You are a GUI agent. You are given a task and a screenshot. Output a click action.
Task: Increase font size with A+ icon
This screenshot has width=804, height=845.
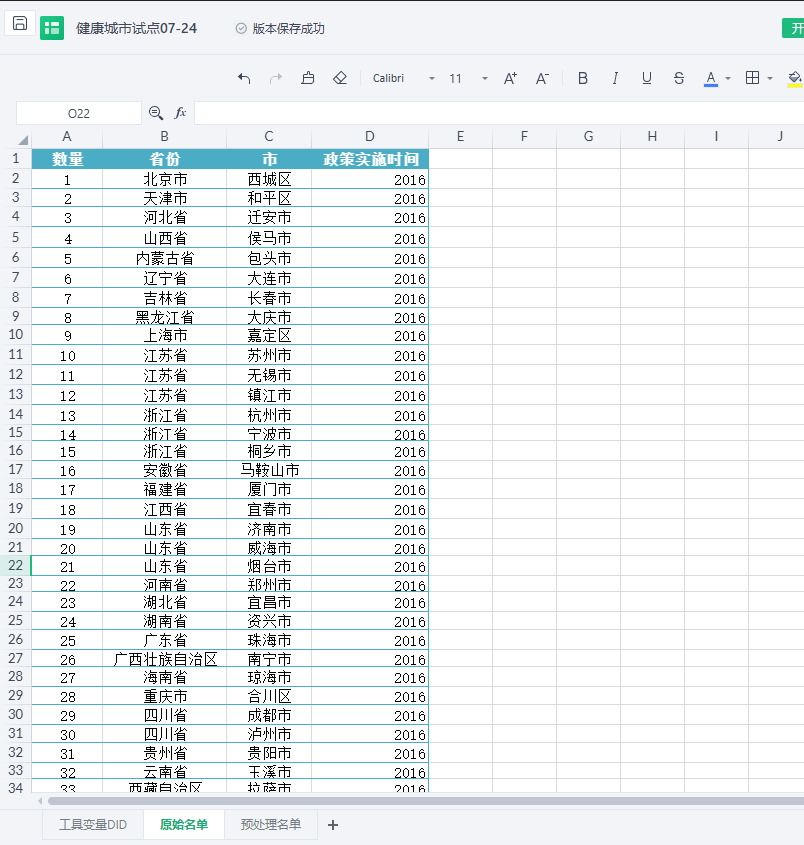[x=510, y=79]
